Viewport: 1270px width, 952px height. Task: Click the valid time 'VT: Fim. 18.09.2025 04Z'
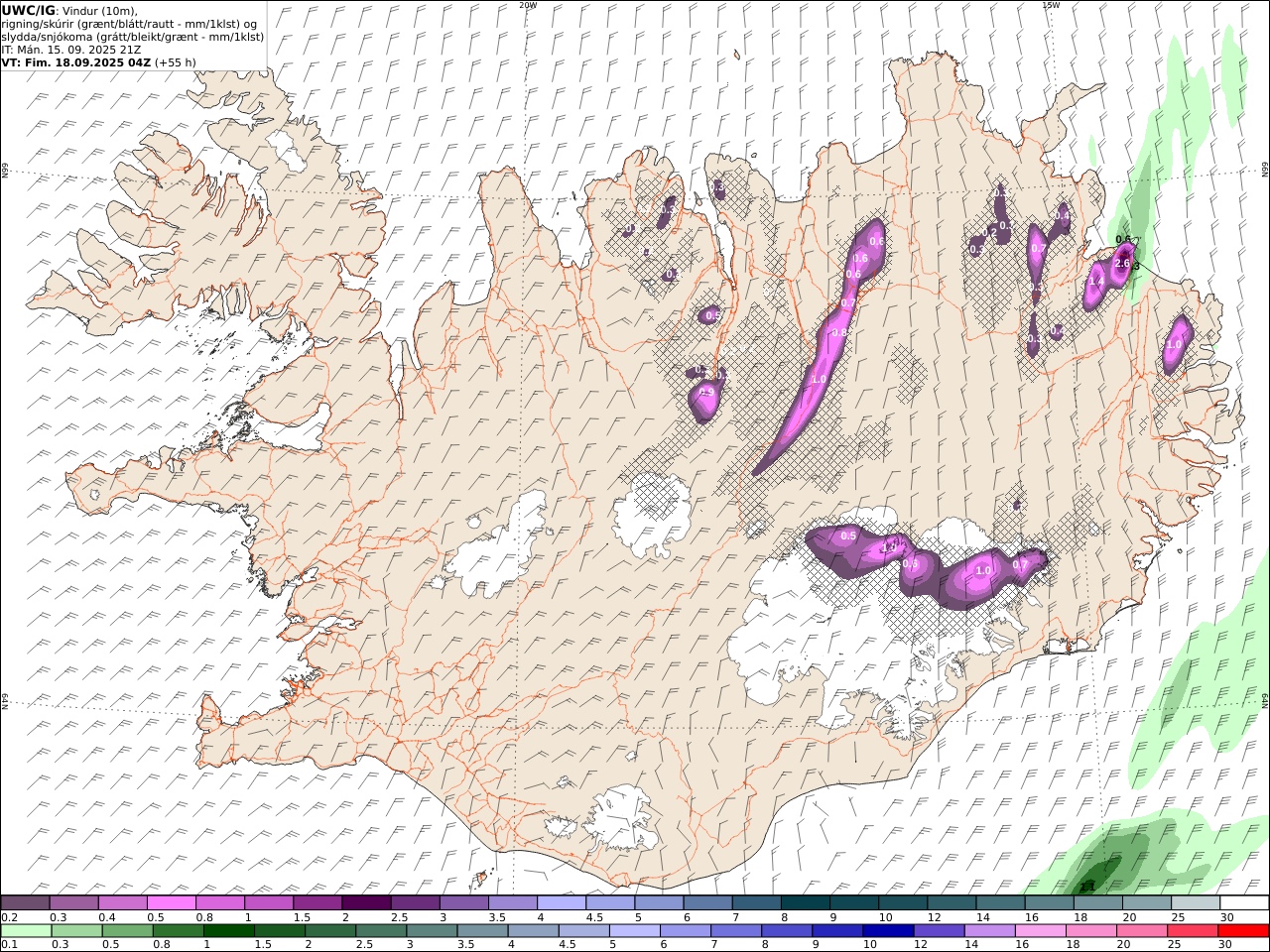(x=76, y=62)
